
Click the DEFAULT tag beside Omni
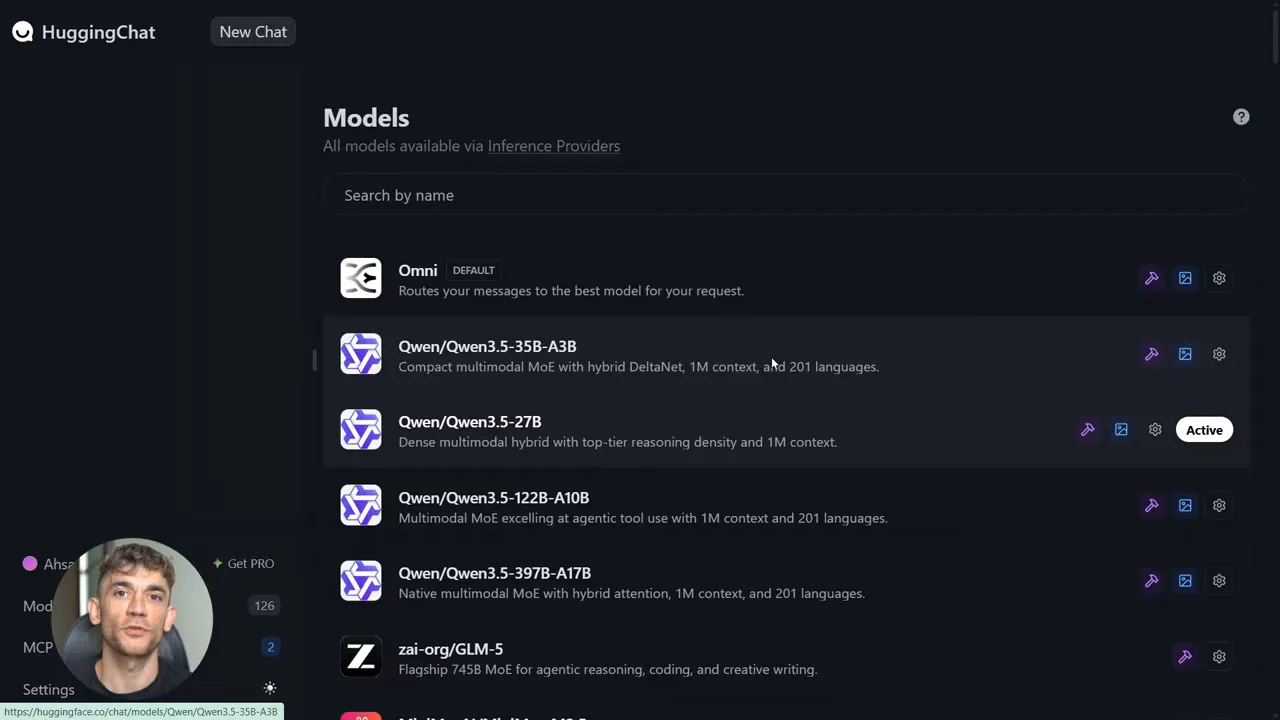474,270
